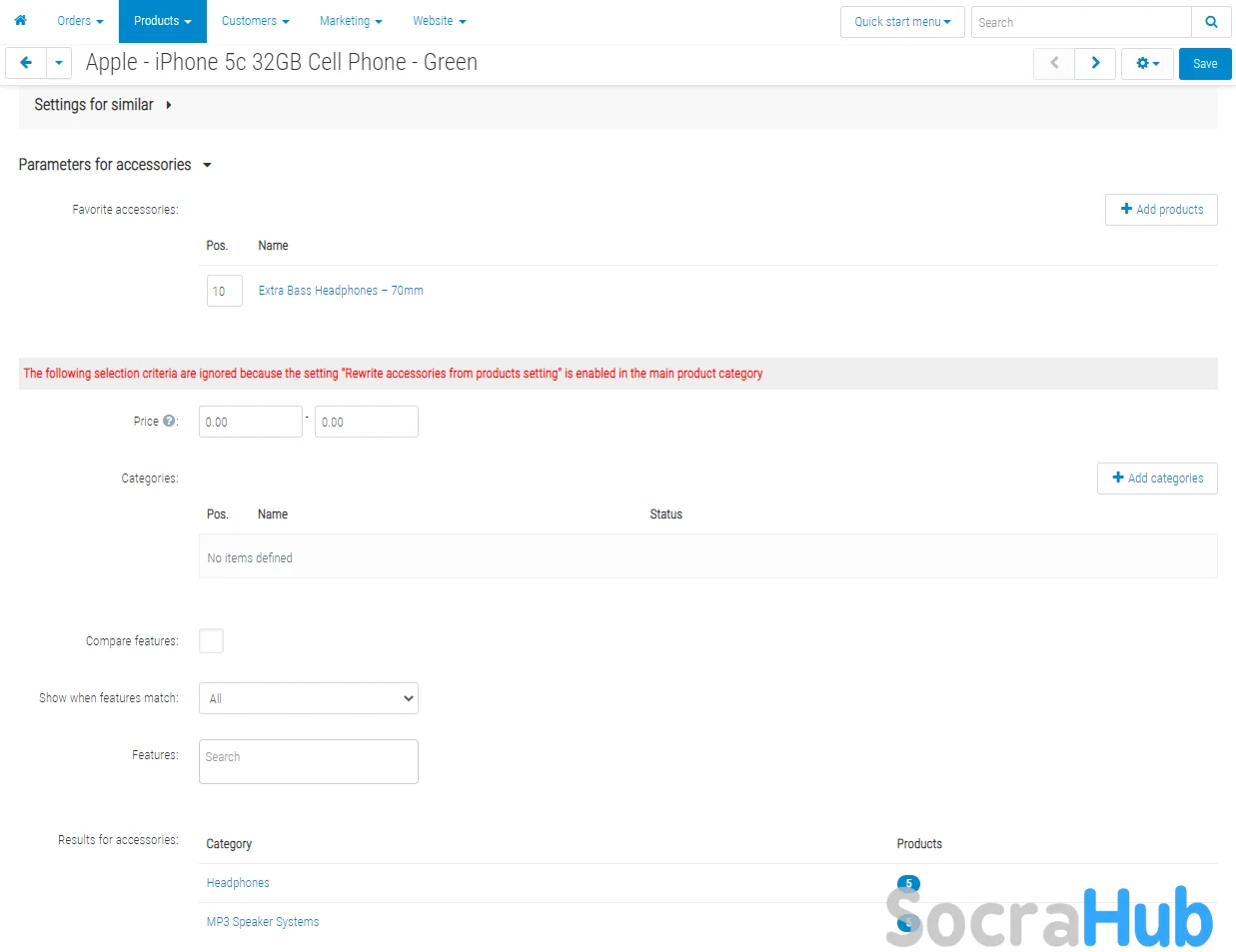The image size is (1236, 952).
Task: Open Show when features match dropdown
Action: (x=309, y=698)
